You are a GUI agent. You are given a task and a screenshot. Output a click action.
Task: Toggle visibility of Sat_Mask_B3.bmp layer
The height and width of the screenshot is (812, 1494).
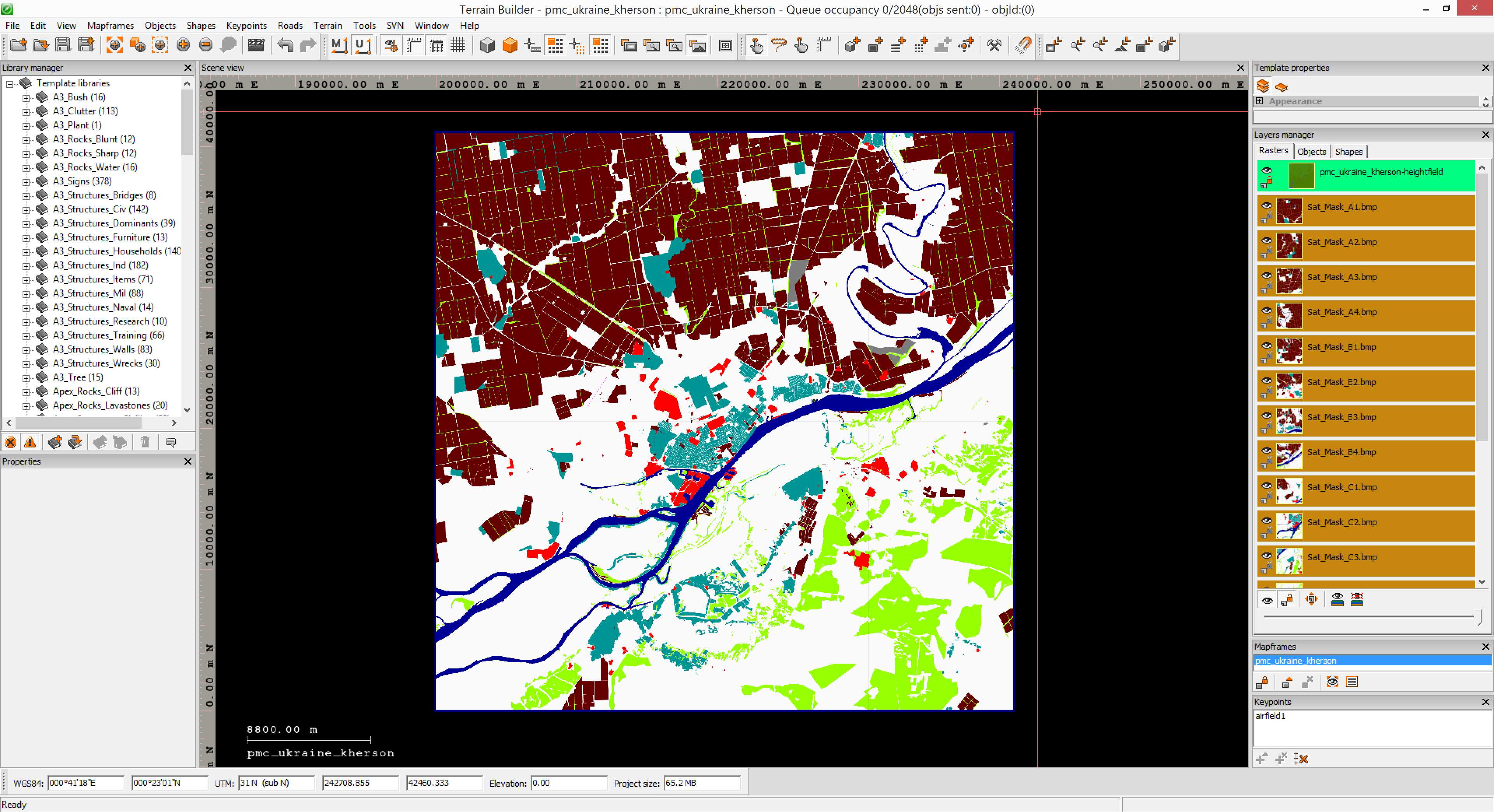1267,415
